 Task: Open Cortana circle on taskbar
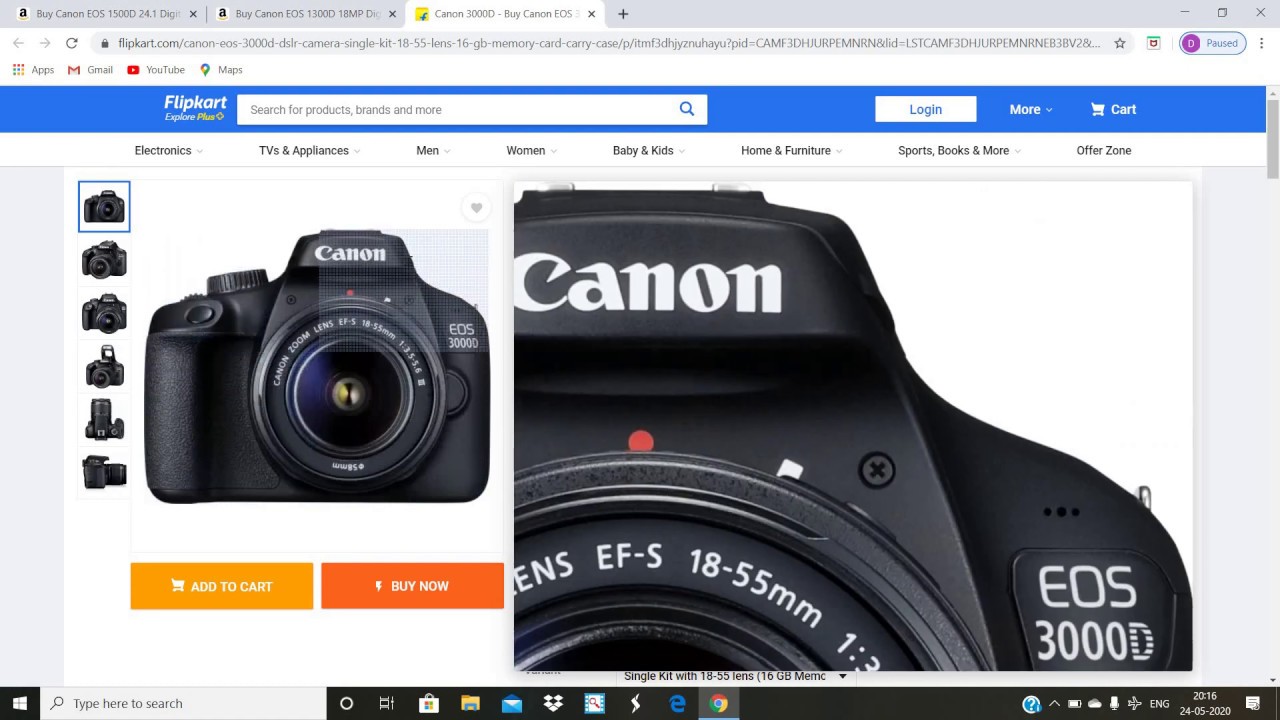pos(346,703)
